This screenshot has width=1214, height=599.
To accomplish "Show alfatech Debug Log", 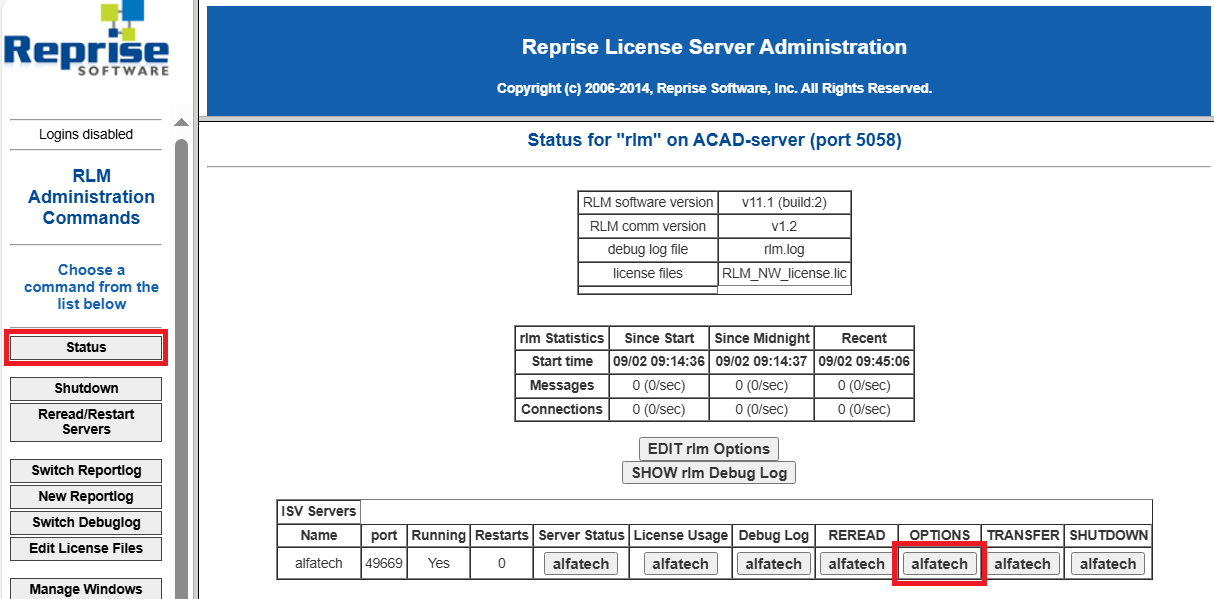I will pyautogui.click(x=774, y=564).
